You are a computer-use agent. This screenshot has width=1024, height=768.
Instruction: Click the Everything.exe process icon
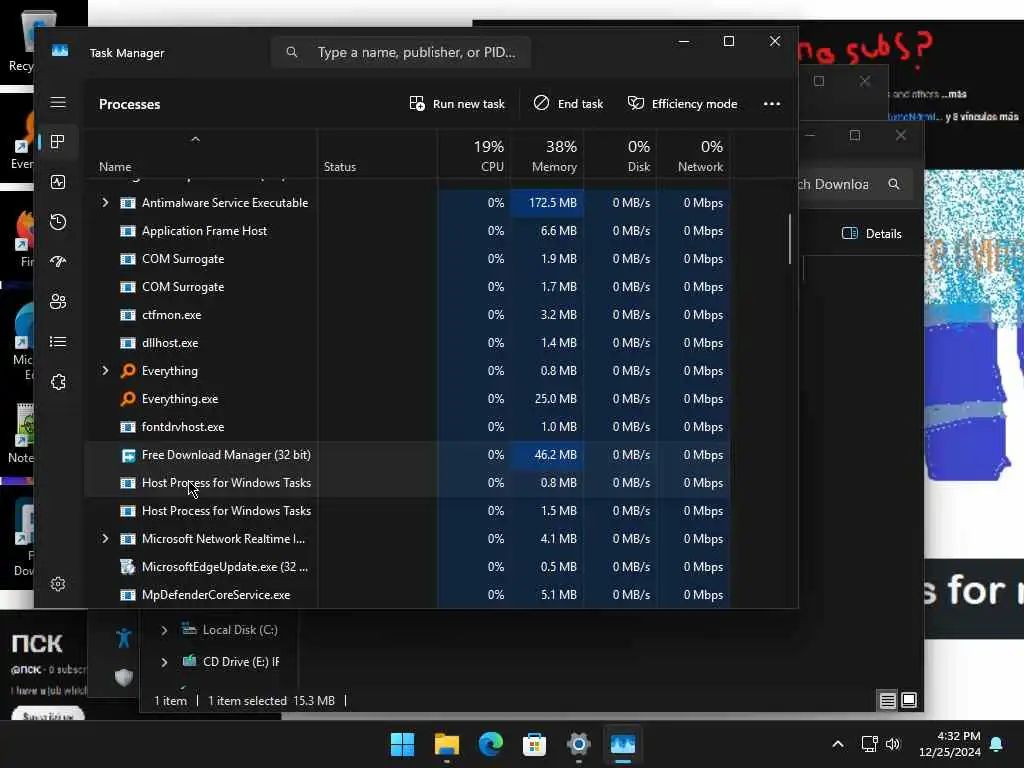click(x=128, y=399)
